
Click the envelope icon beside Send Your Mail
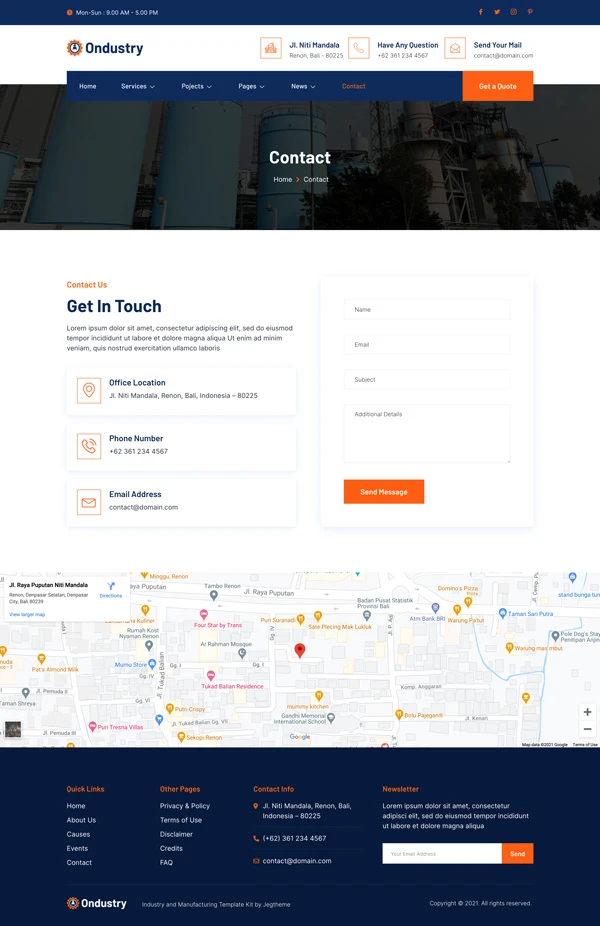pyautogui.click(x=455, y=48)
